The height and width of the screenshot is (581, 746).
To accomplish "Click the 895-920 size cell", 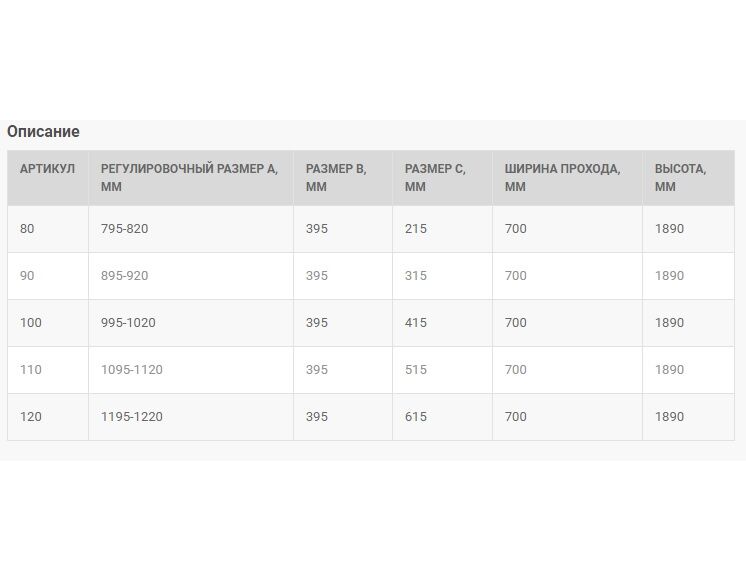I will [191, 276].
